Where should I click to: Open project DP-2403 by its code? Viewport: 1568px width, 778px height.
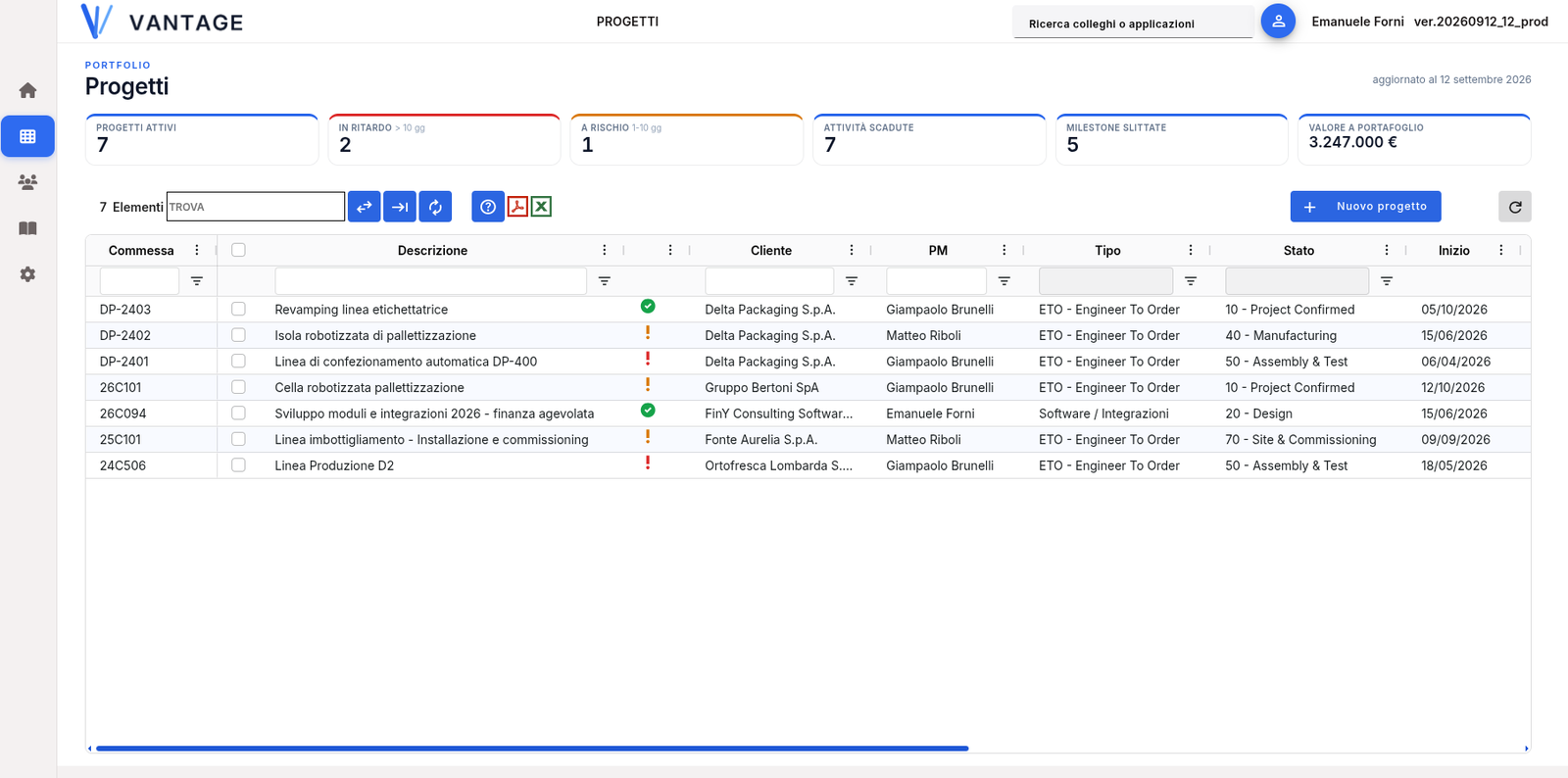click(125, 310)
